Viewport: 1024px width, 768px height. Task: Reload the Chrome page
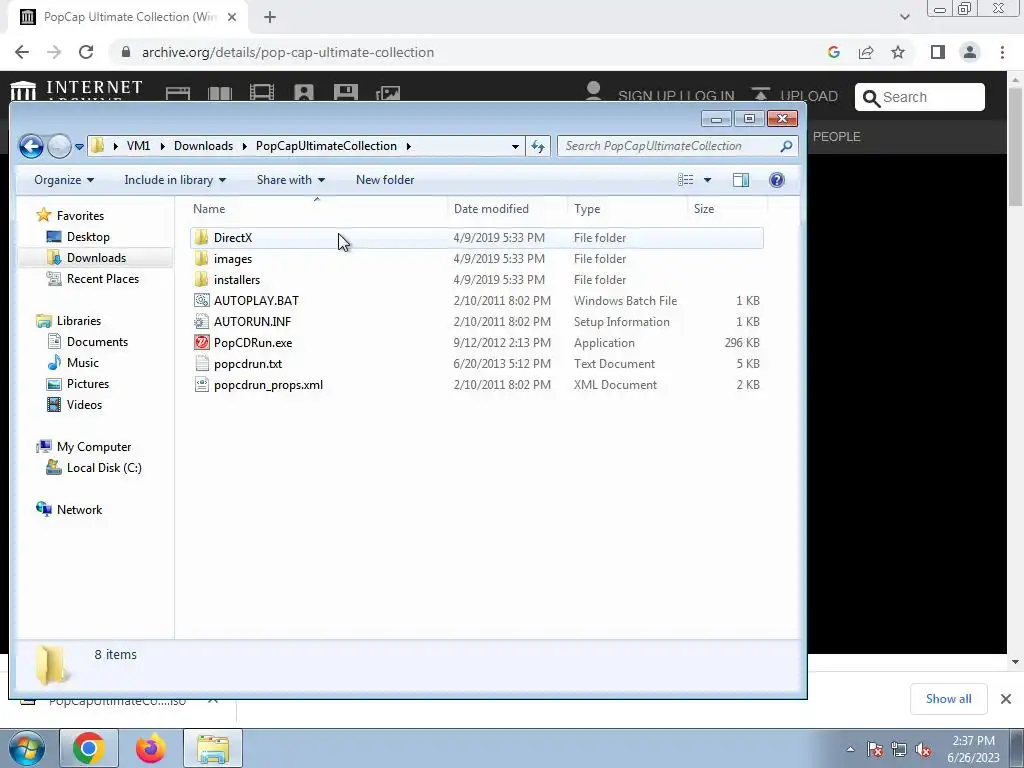[86, 52]
